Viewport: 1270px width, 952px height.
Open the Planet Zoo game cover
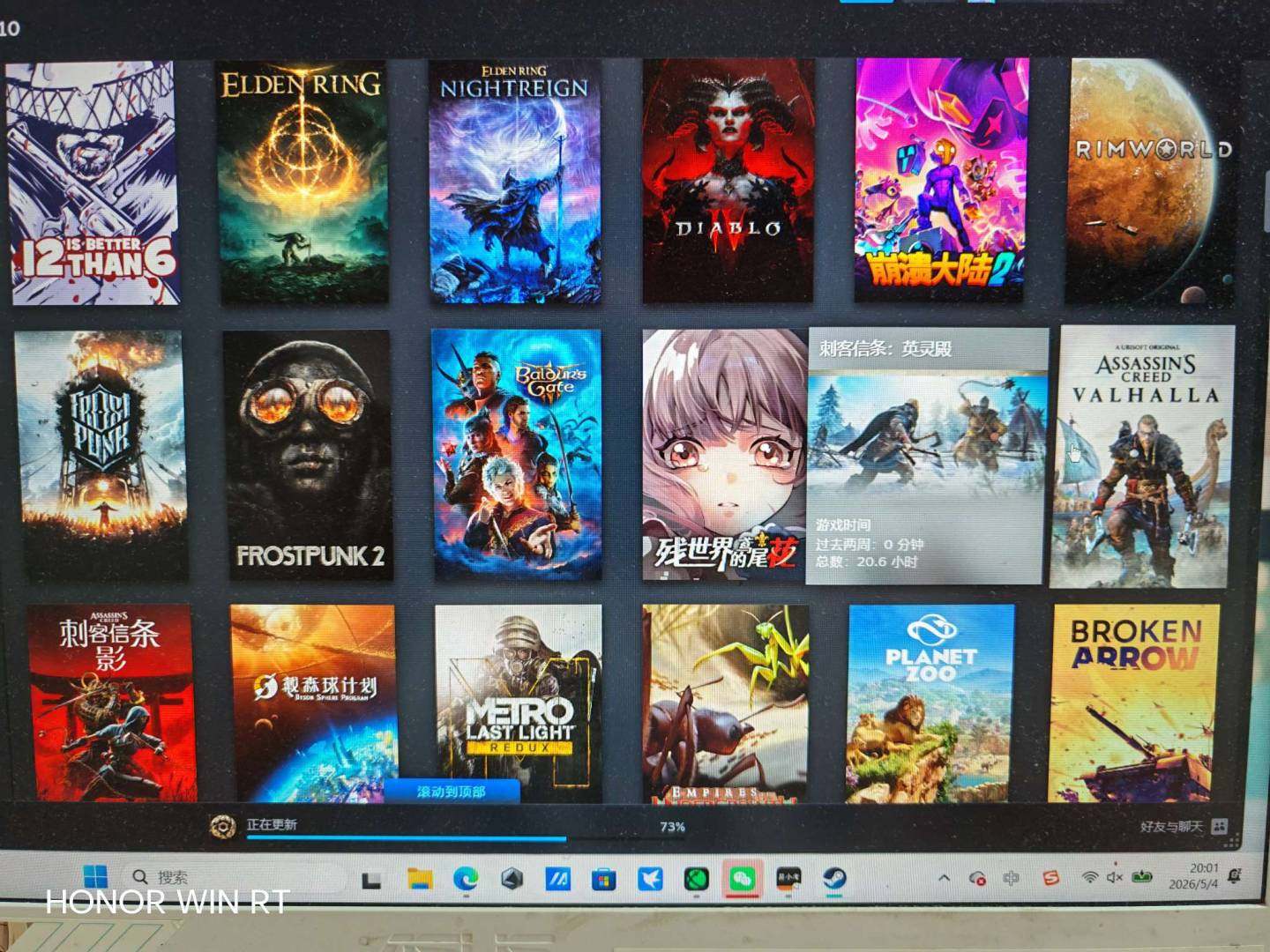(x=931, y=703)
